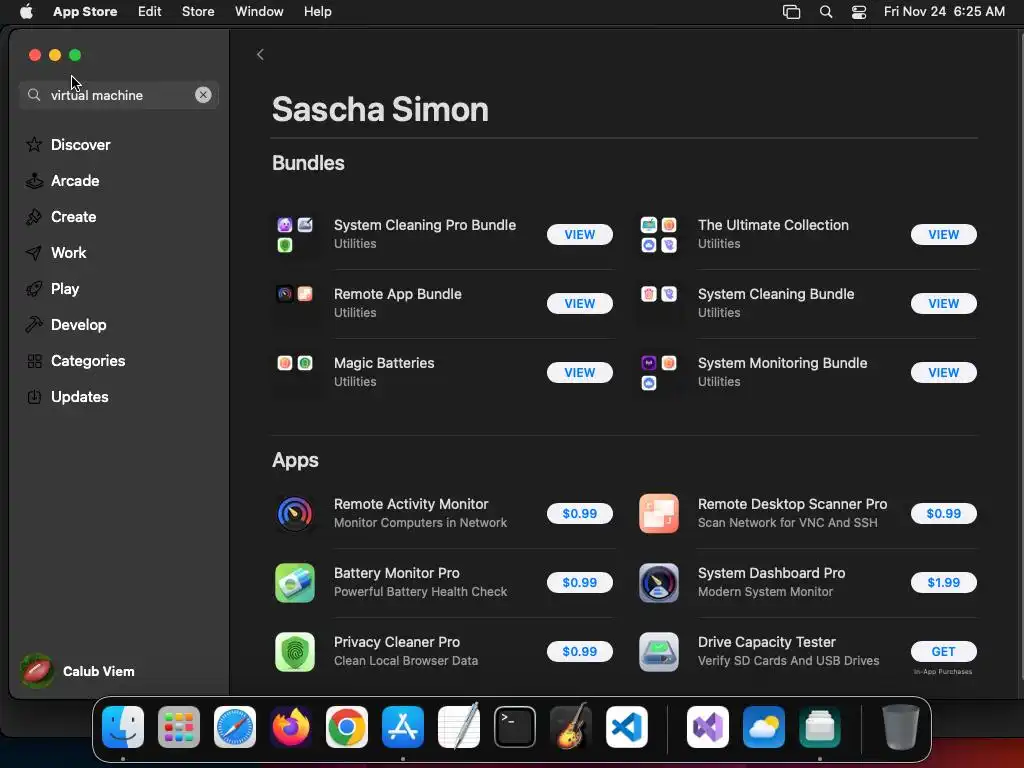
Task: Clear the search field with the X button
Action: pos(203,95)
